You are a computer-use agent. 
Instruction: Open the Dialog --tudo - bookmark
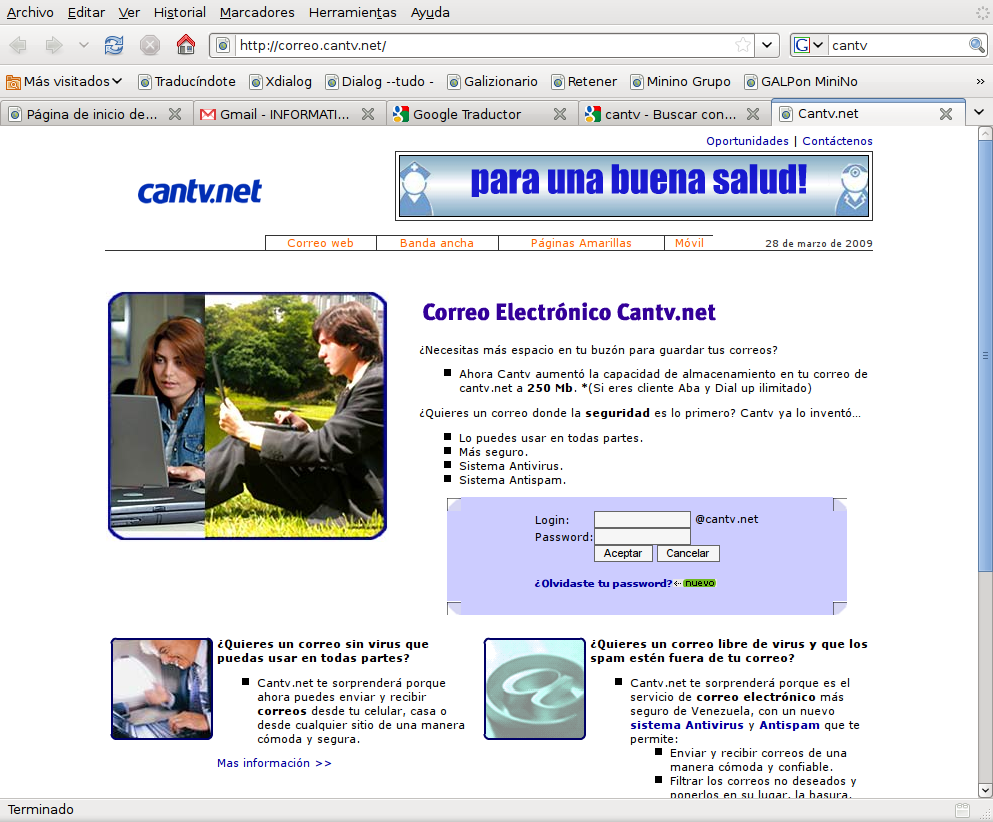pos(380,82)
